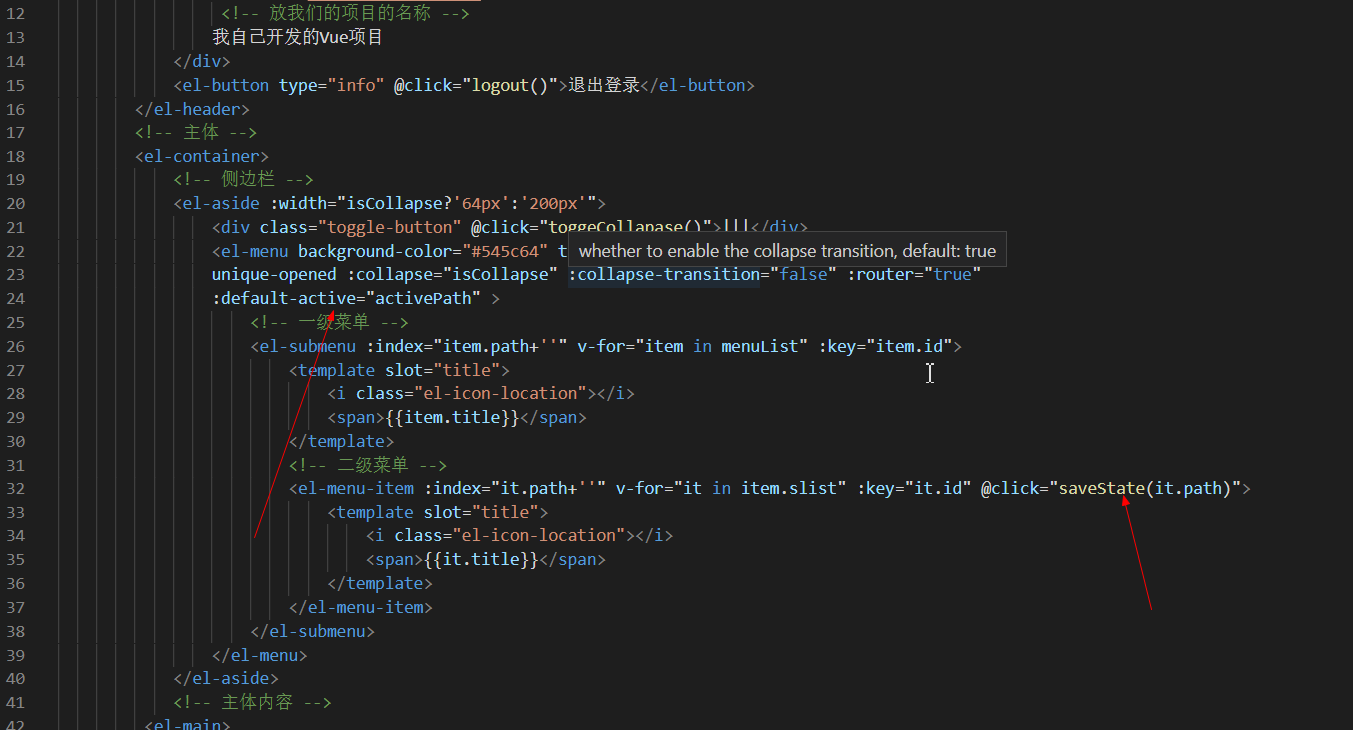
Task: Click line number 39 in the gutter
Action: (15, 655)
